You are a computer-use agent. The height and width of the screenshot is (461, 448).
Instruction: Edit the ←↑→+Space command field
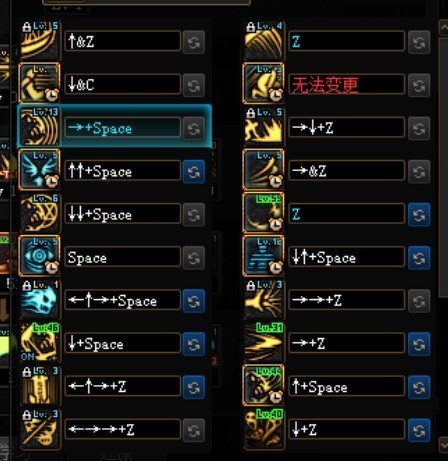pyautogui.click(x=123, y=300)
